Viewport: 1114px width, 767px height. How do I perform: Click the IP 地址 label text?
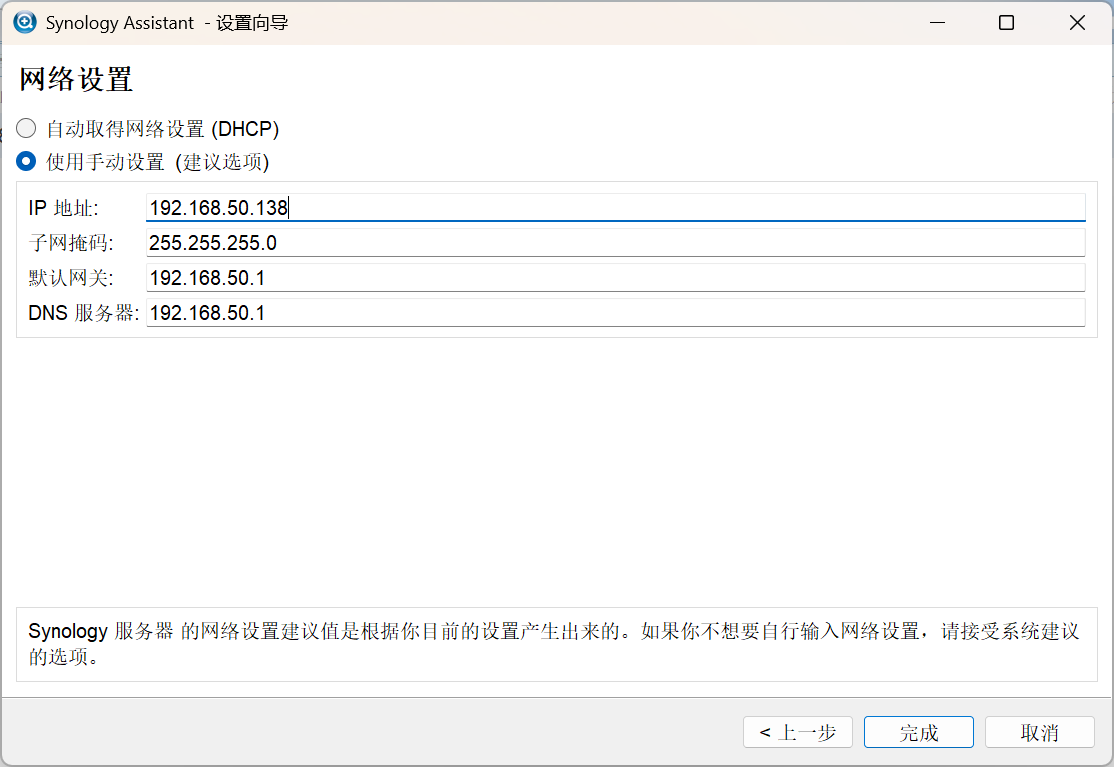[x=64, y=208]
